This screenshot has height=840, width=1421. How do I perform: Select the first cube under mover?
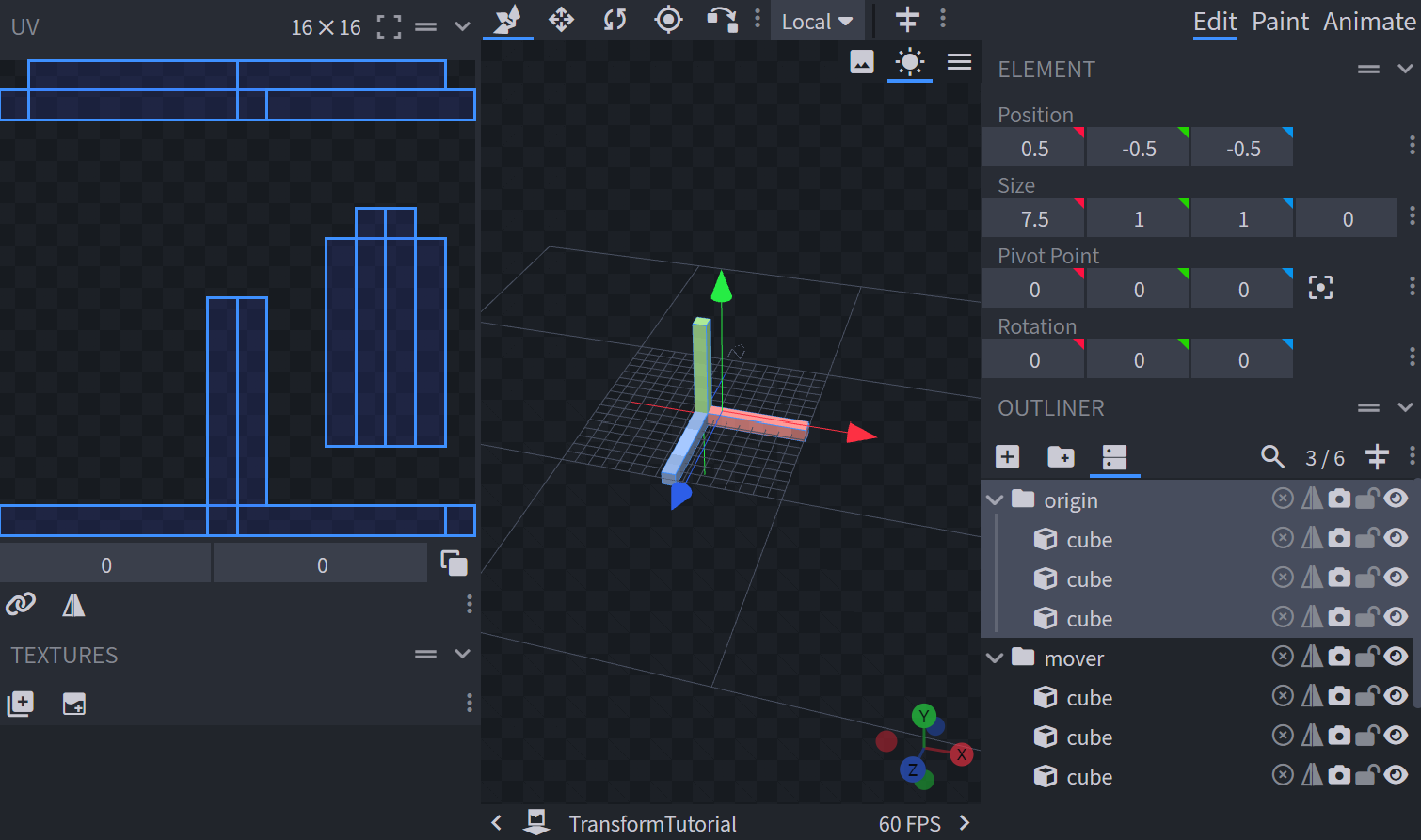[1089, 698]
